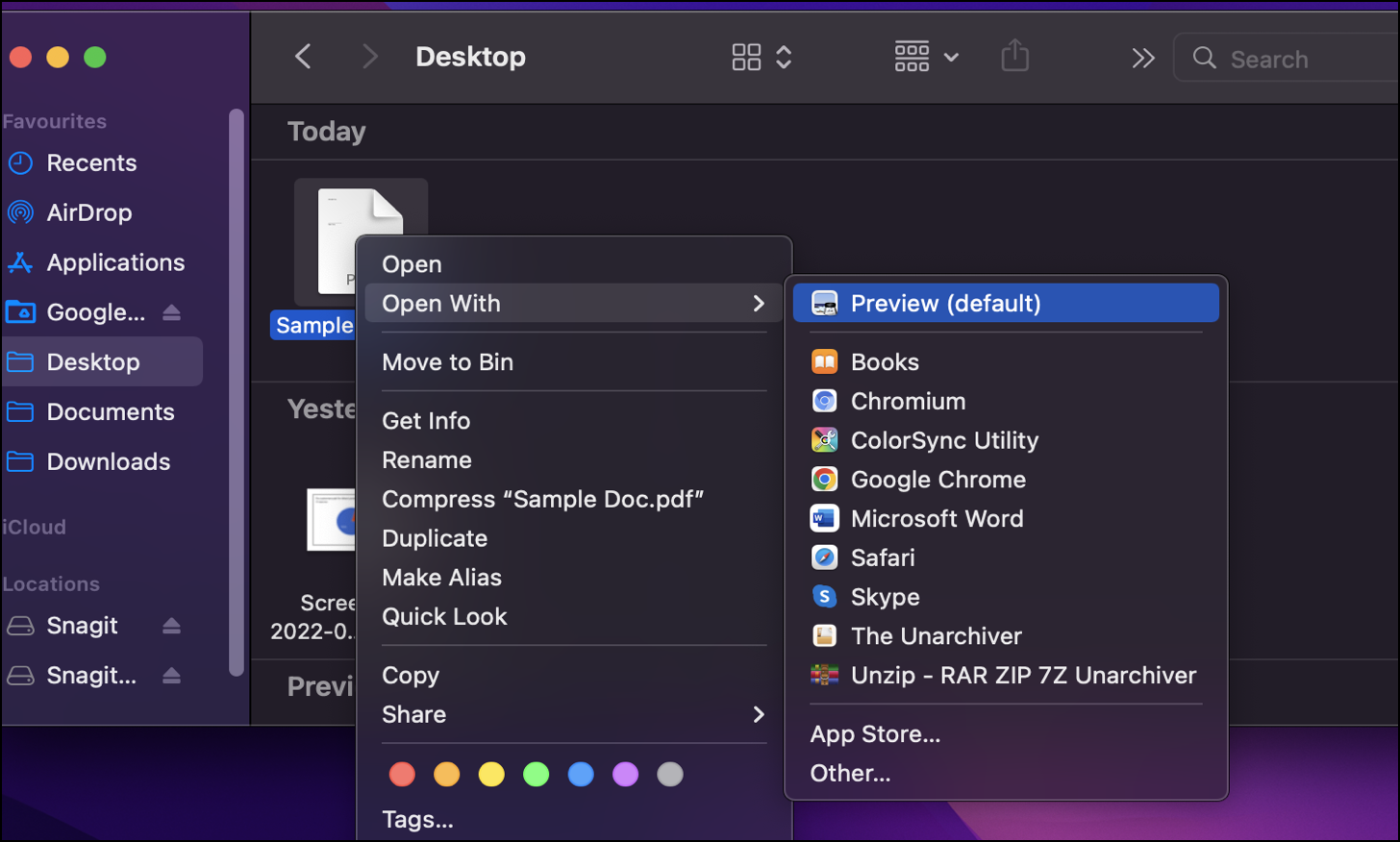Image resolution: width=1400 pixels, height=842 pixels.
Task: Choose Get Info menu item
Action: point(426,421)
